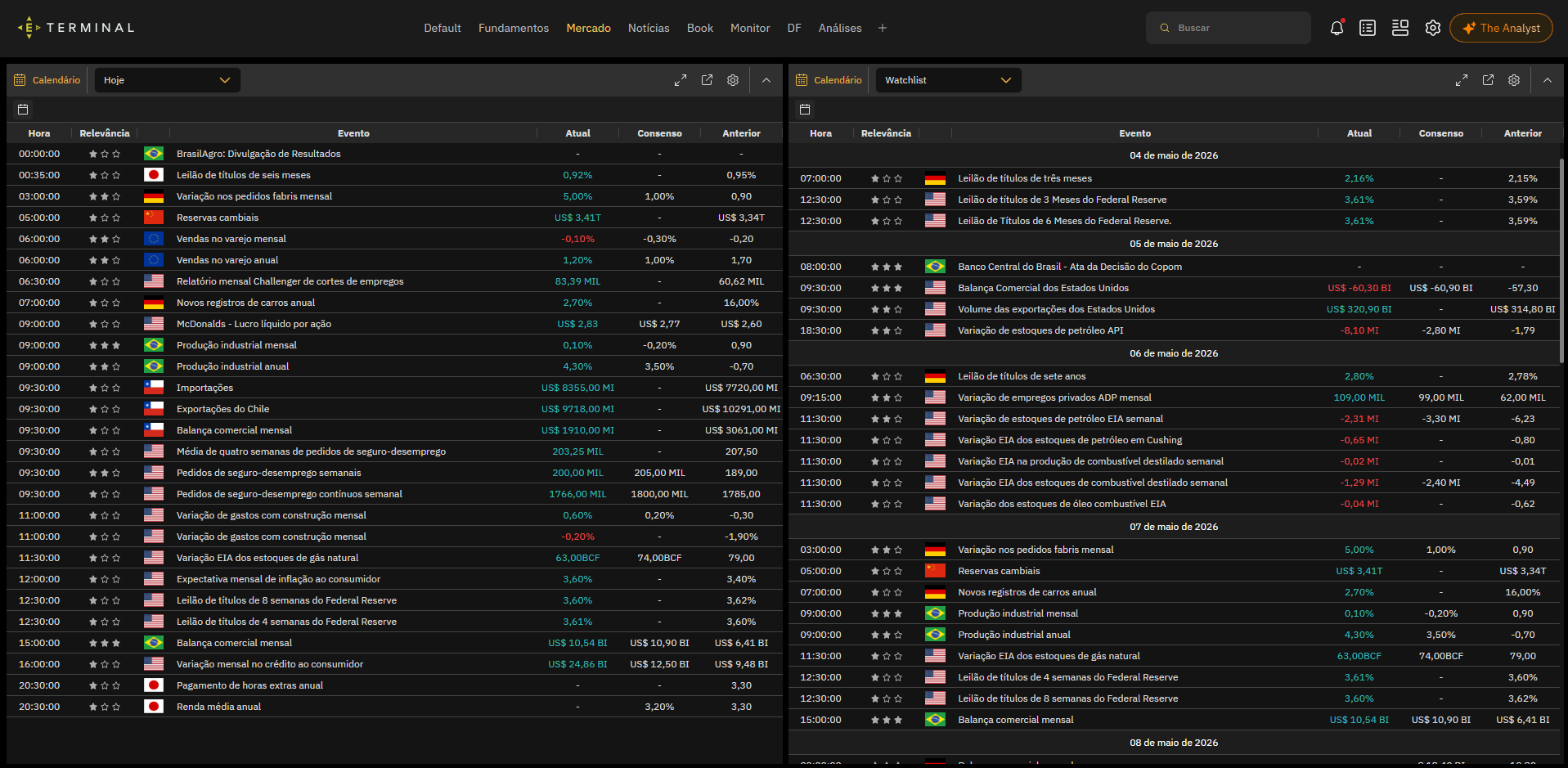
Task: Pop out the left Calendário panel
Action: pyautogui.click(x=707, y=80)
